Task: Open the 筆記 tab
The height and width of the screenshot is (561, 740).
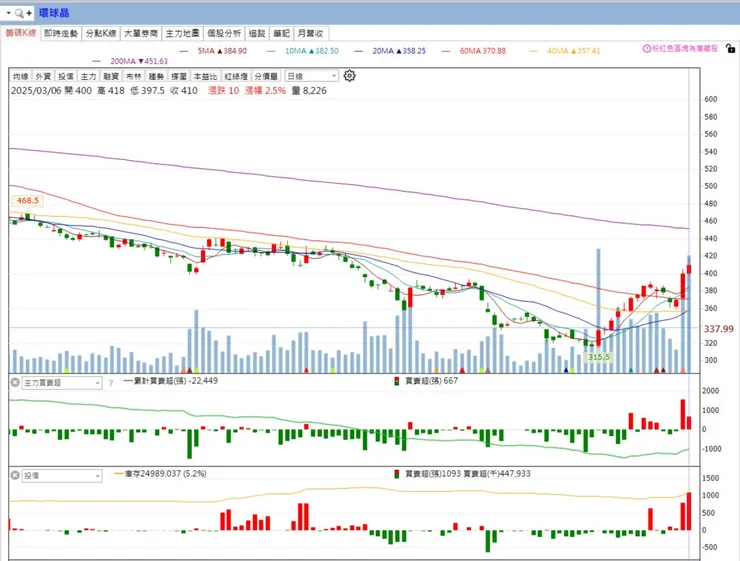Action: 281,33
